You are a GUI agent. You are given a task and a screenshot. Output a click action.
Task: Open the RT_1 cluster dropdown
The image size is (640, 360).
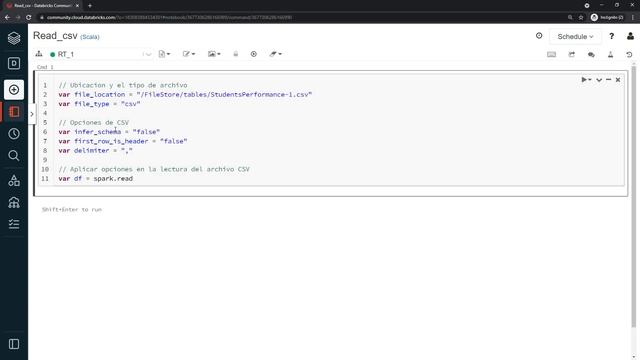(x=100, y=54)
